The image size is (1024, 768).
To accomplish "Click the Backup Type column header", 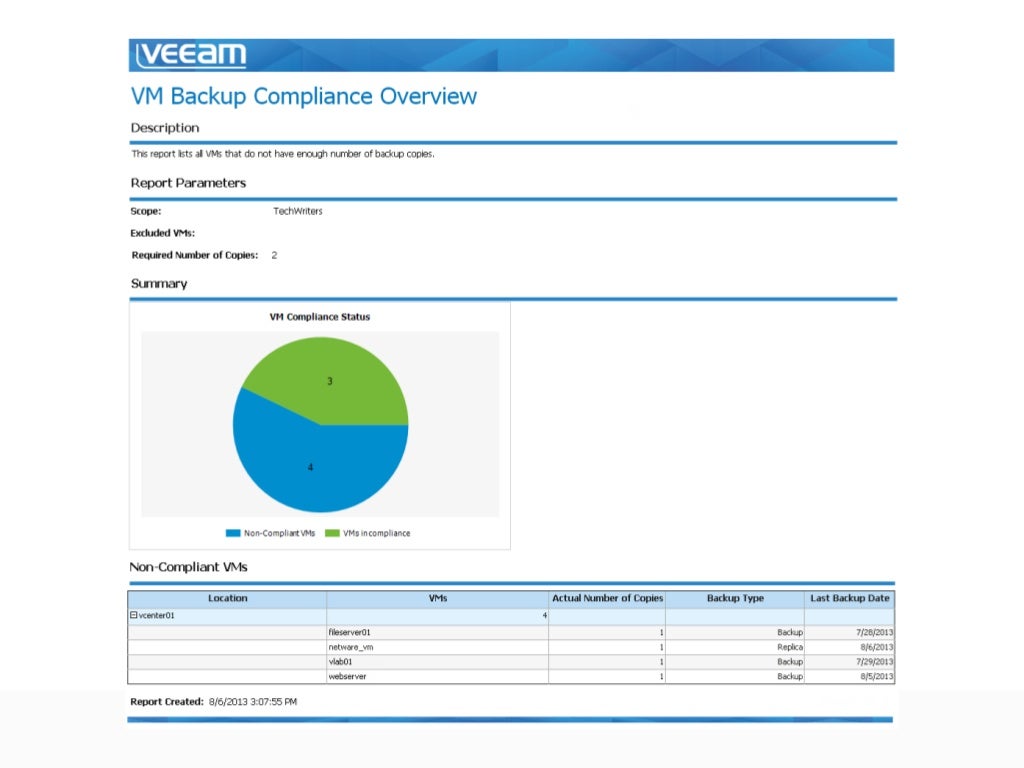I will click(x=735, y=598).
